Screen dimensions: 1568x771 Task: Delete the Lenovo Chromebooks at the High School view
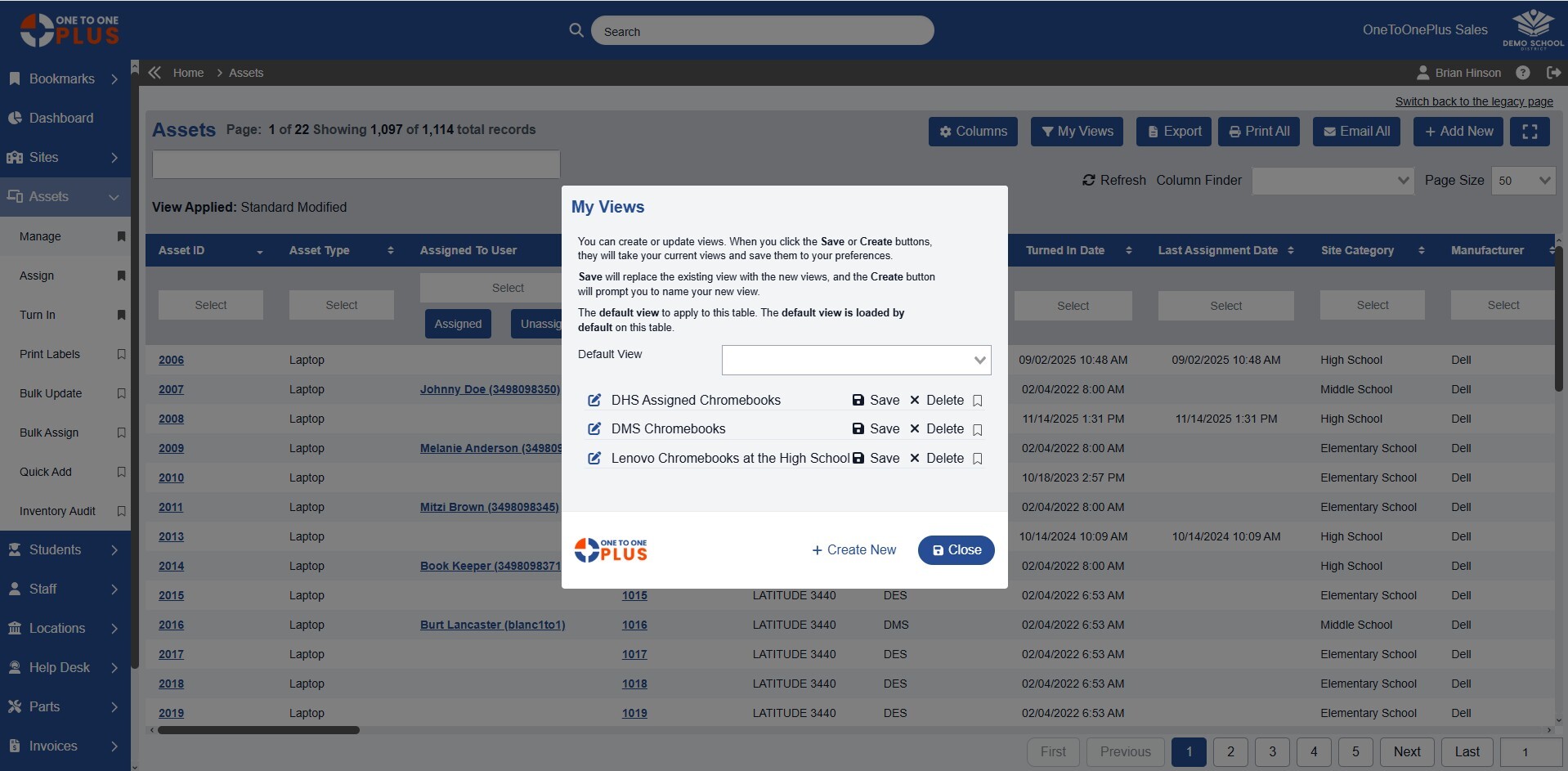tap(937, 459)
